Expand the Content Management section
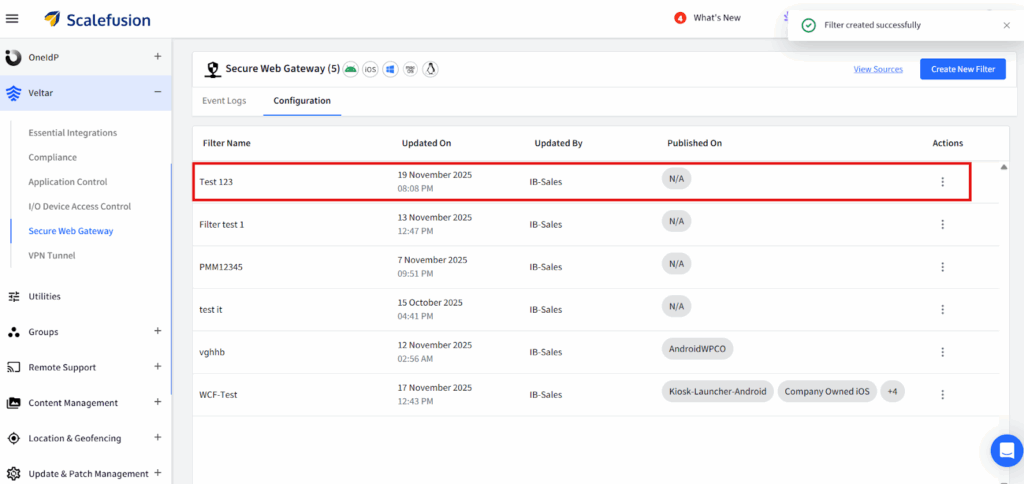Screen dimensions: 1024x484 (157, 402)
